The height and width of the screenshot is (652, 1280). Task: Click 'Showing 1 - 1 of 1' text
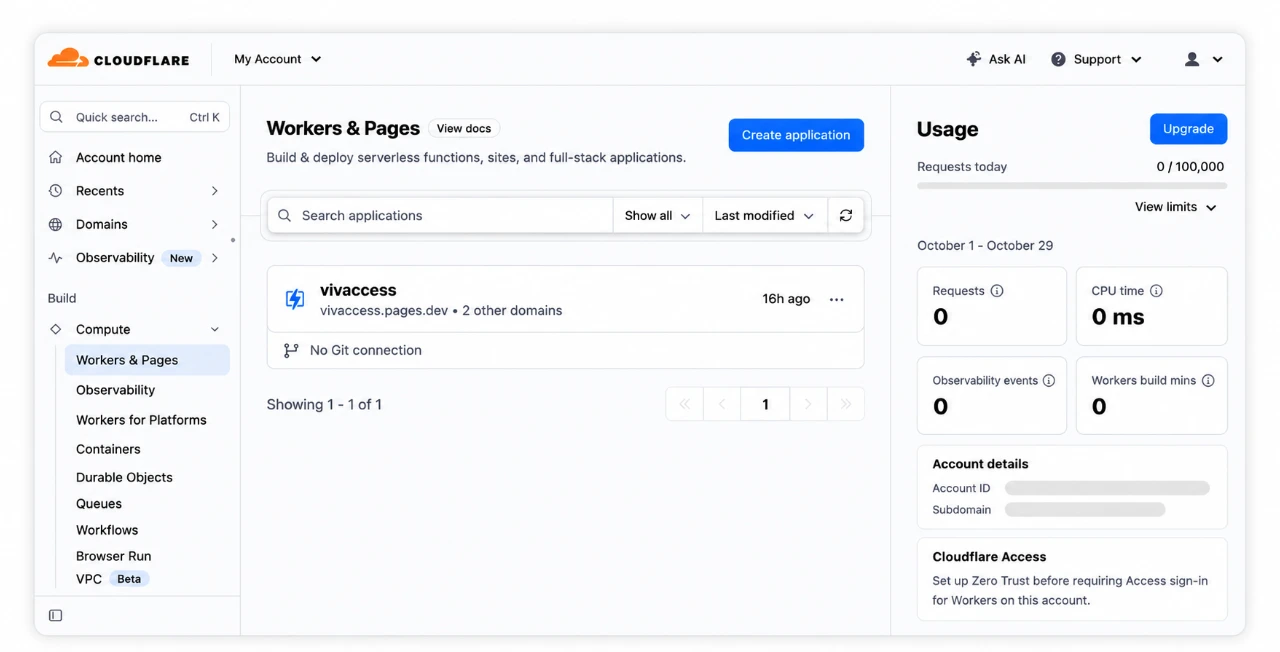(324, 404)
